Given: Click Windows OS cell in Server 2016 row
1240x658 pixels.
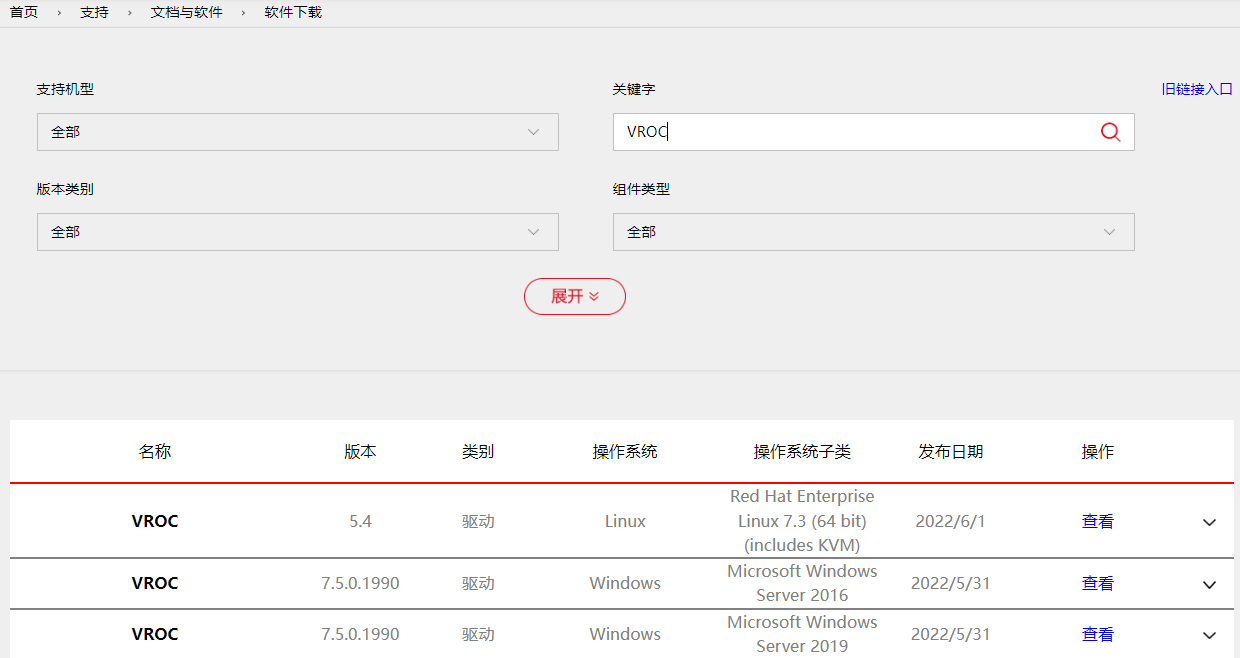Looking at the screenshot, I should pos(625,583).
